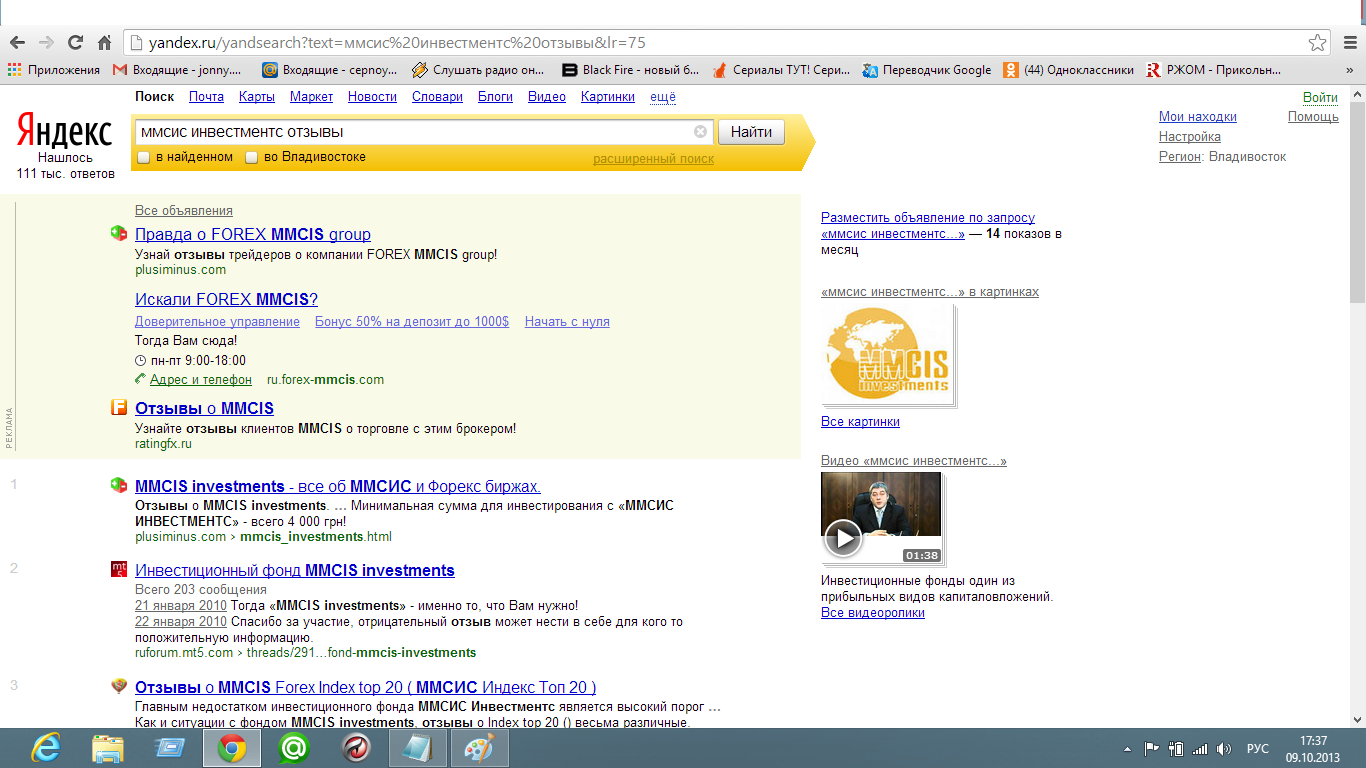Open the Приложения apps bookmark
Viewport: 1366px width, 768px height.
(x=54, y=70)
